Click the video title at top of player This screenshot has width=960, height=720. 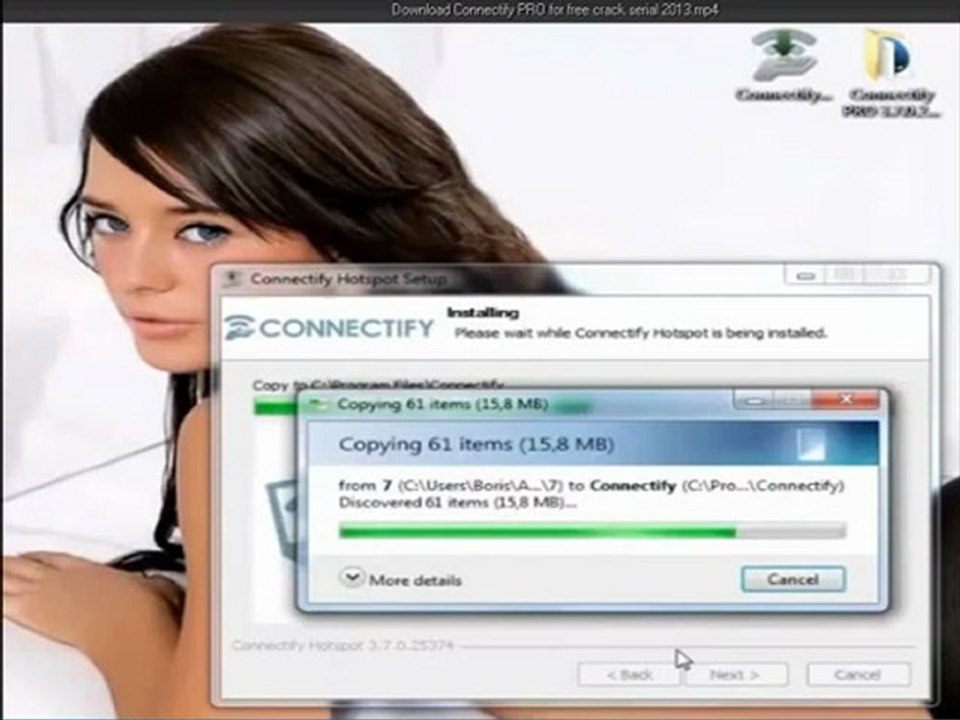[x=554, y=10]
